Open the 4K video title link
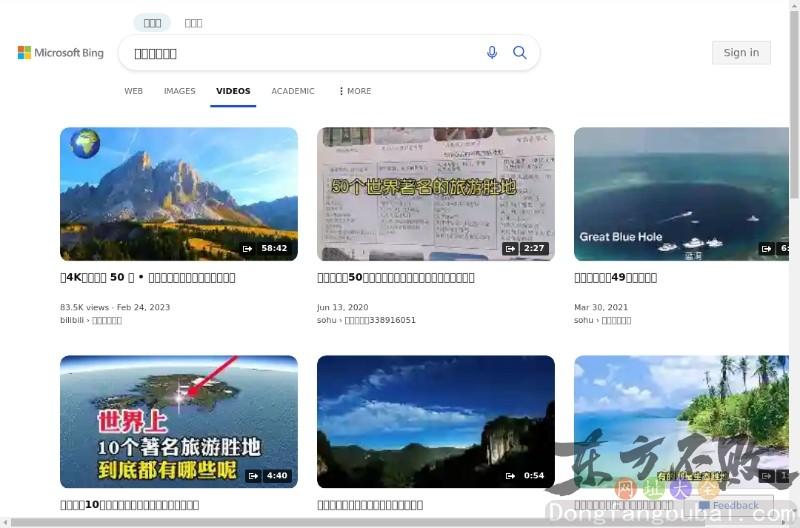This screenshot has height=528, width=800. point(148,278)
